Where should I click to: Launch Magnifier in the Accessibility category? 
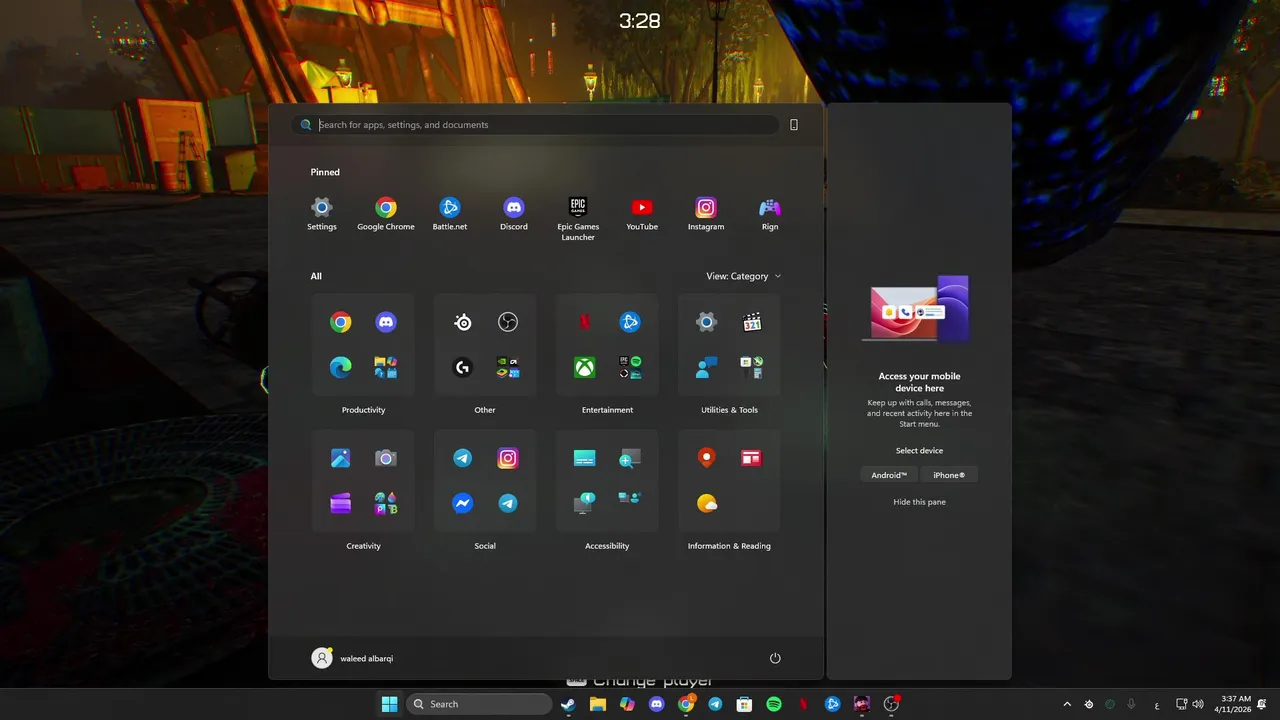[630, 458]
